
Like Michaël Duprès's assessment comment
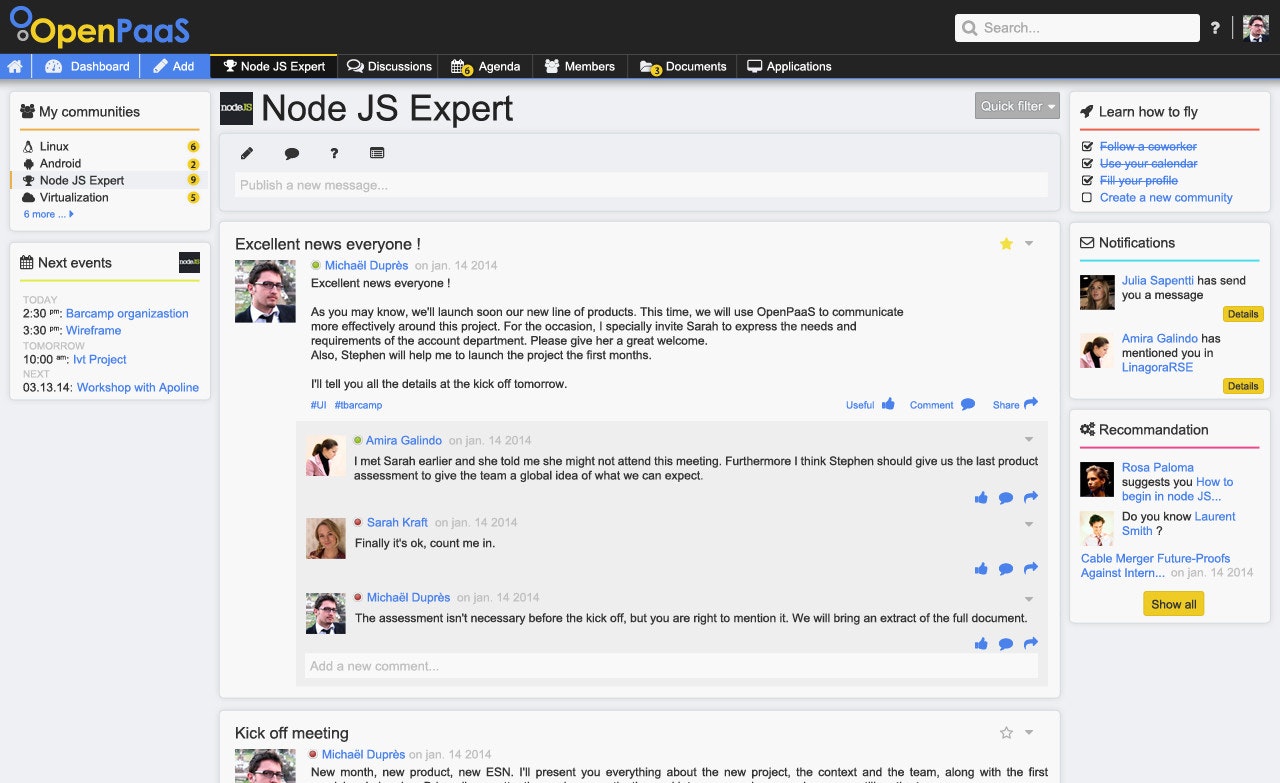tap(981, 644)
